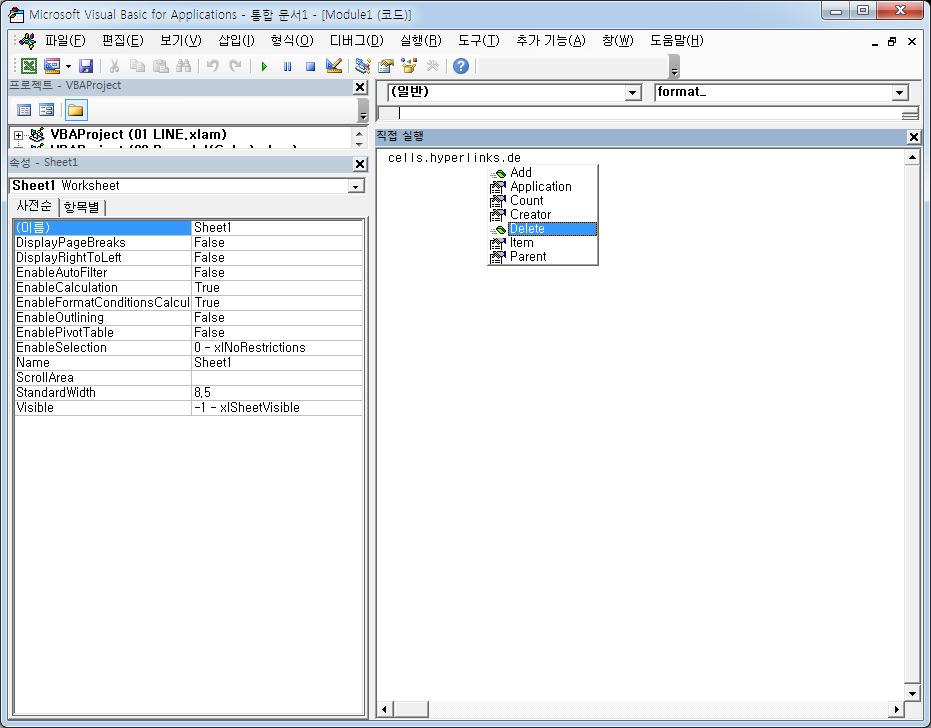The width and height of the screenshot is (931, 728).
Task: Switch to 항목별 properties tab
Action: coord(81,207)
